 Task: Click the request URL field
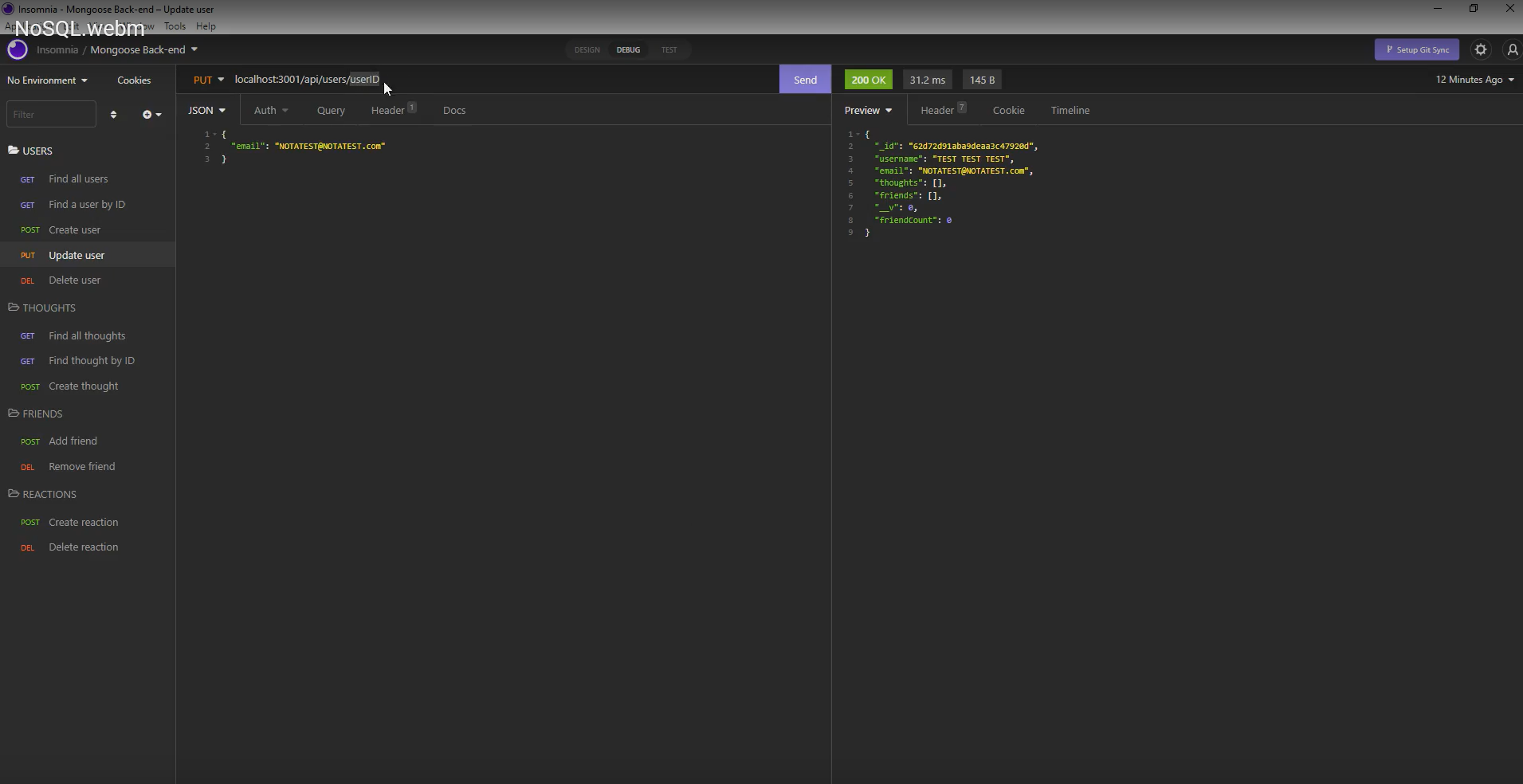(x=502, y=80)
